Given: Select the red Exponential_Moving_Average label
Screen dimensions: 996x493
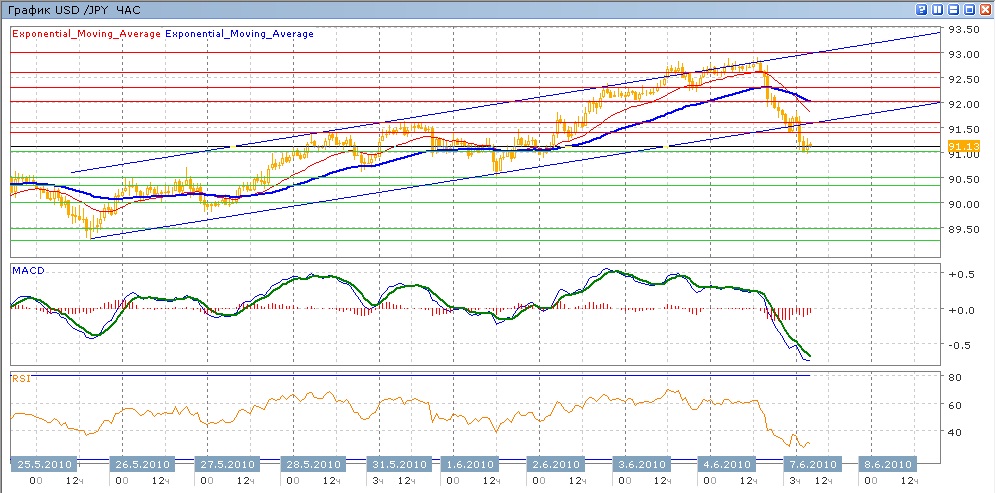Looking at the screenshot, I should coord(85,33).
